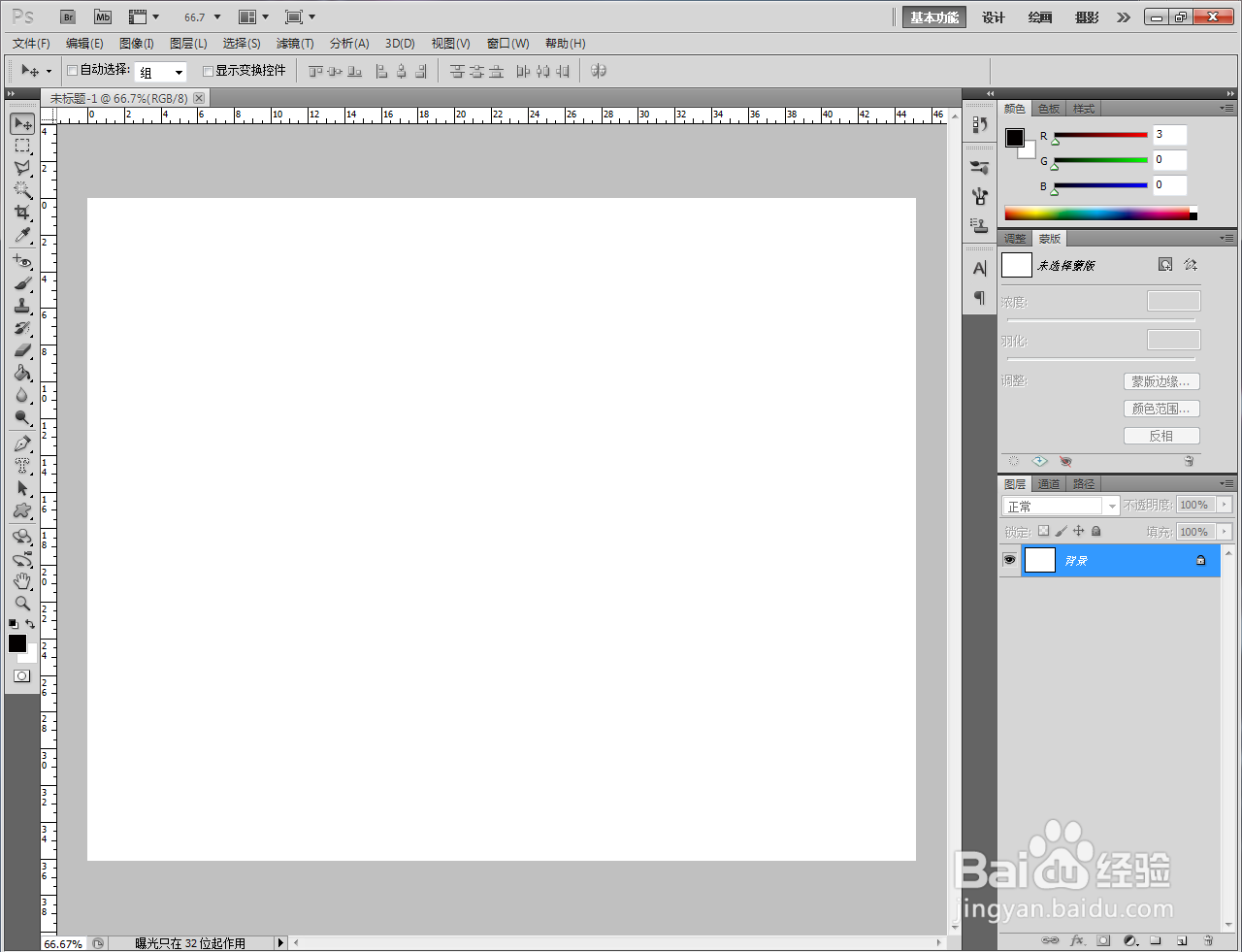The image size is (1242, 952).
Task: Select the 3D Object Rotate tool
Action: tap(22, 537)
